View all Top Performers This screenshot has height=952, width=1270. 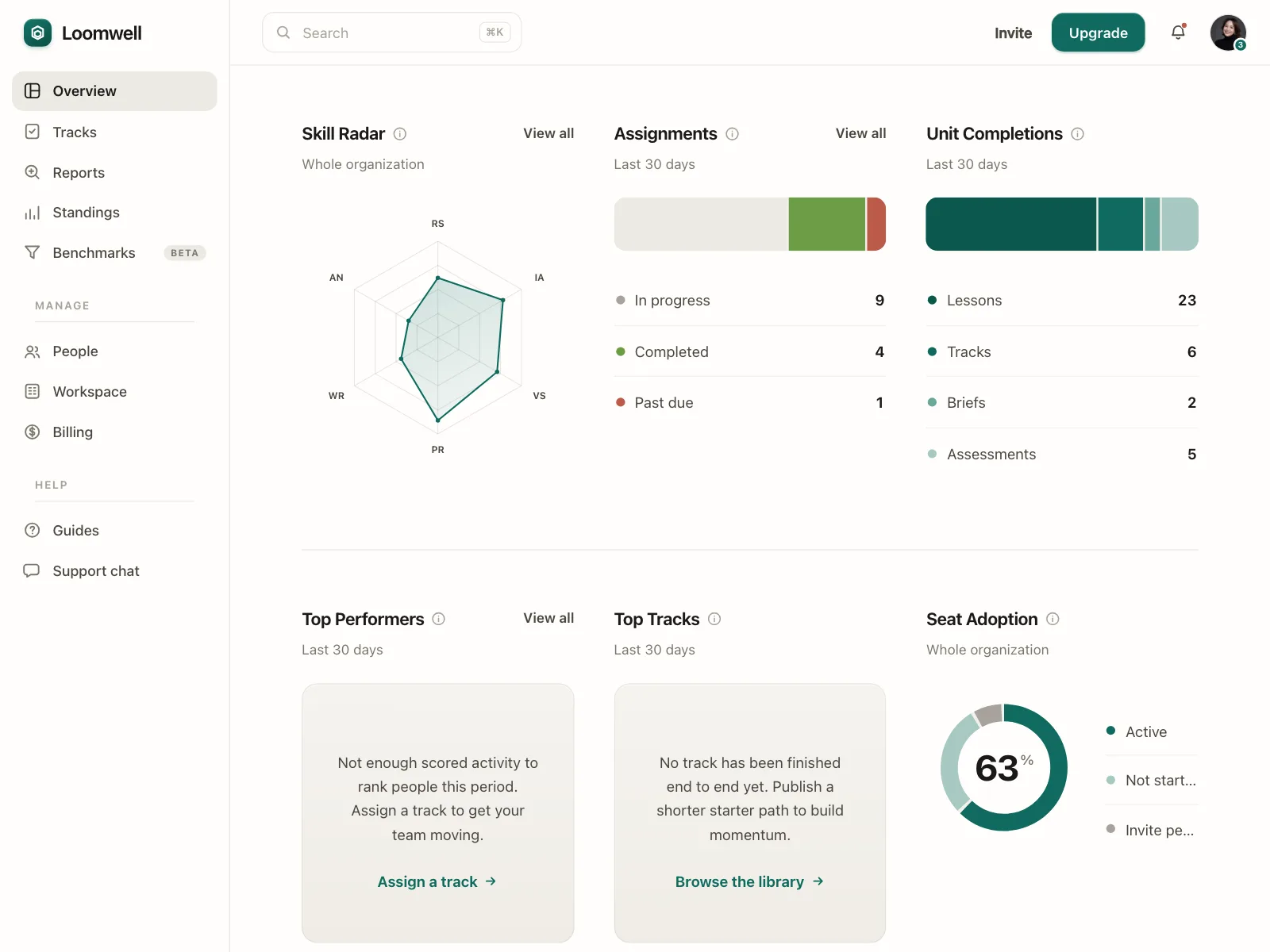[x=548, y=618]
